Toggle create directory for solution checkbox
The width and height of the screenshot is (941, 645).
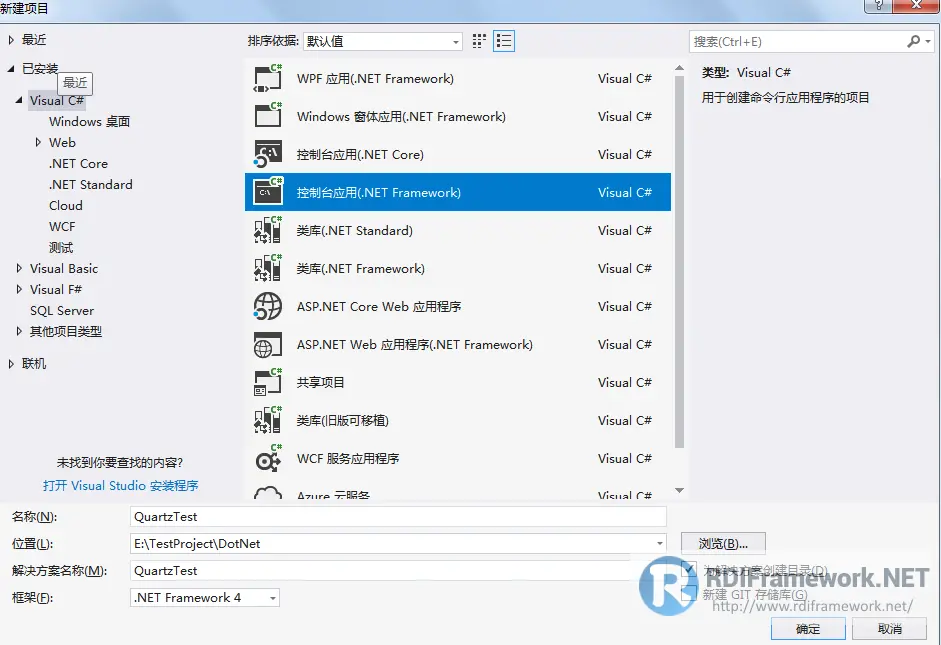pos(689,568)
